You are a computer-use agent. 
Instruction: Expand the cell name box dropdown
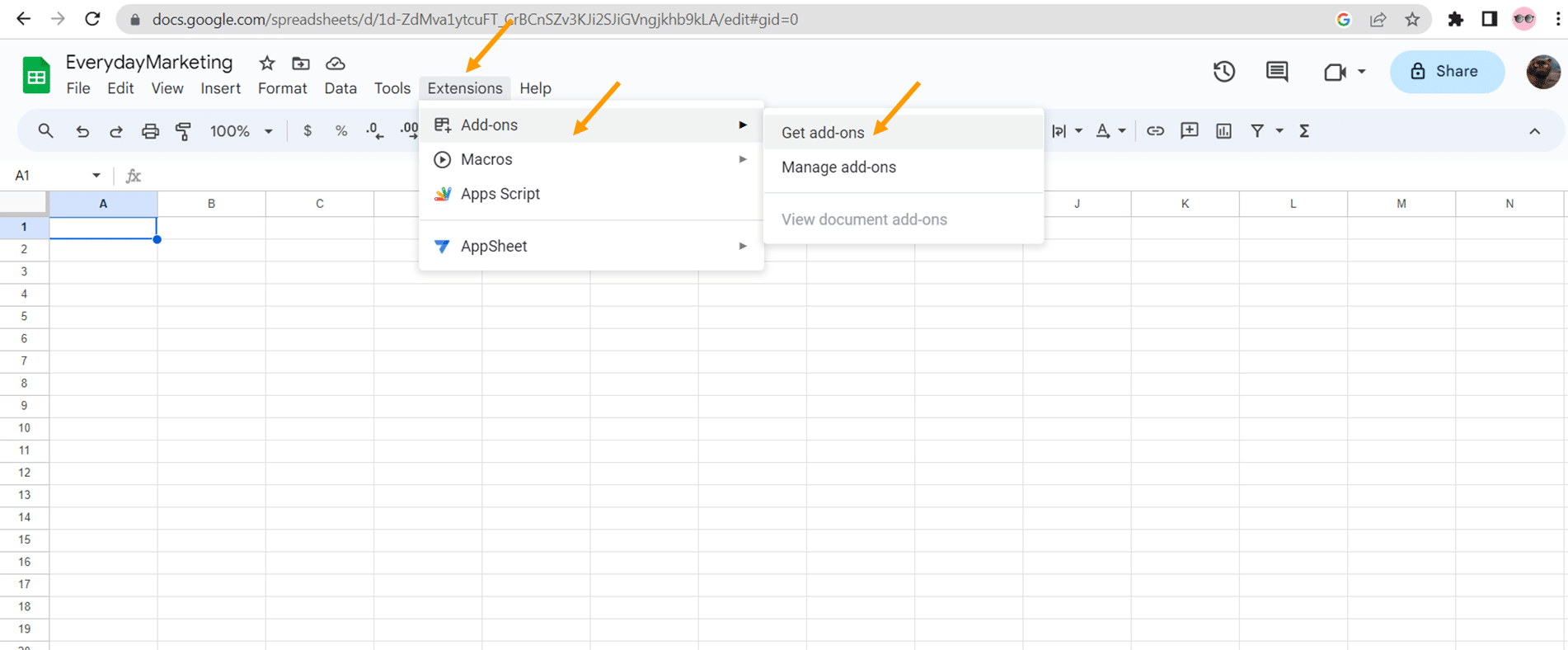(96, 176)
